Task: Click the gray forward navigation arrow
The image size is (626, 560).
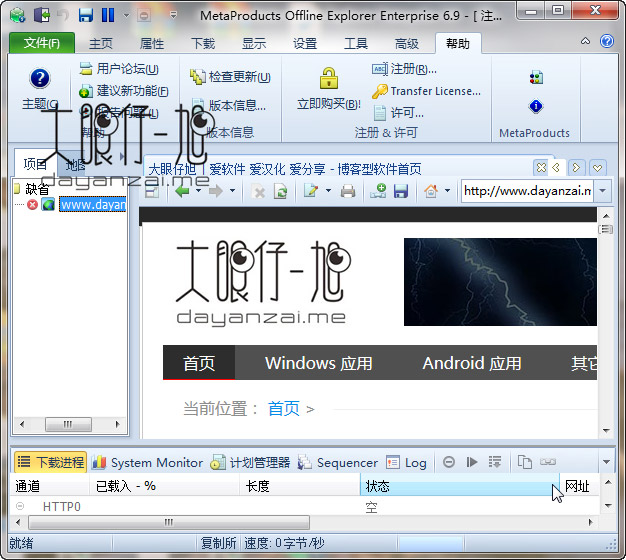Action: [x=216, y=191]
